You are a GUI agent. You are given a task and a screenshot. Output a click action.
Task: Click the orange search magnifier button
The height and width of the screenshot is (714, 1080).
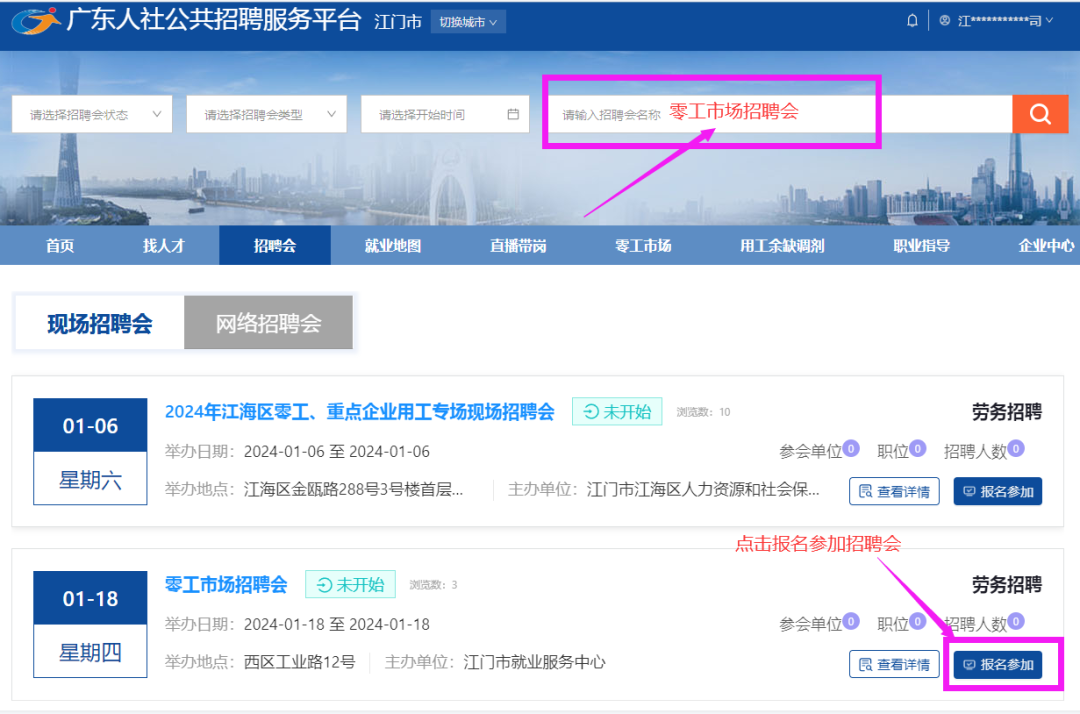[1040, 114]
